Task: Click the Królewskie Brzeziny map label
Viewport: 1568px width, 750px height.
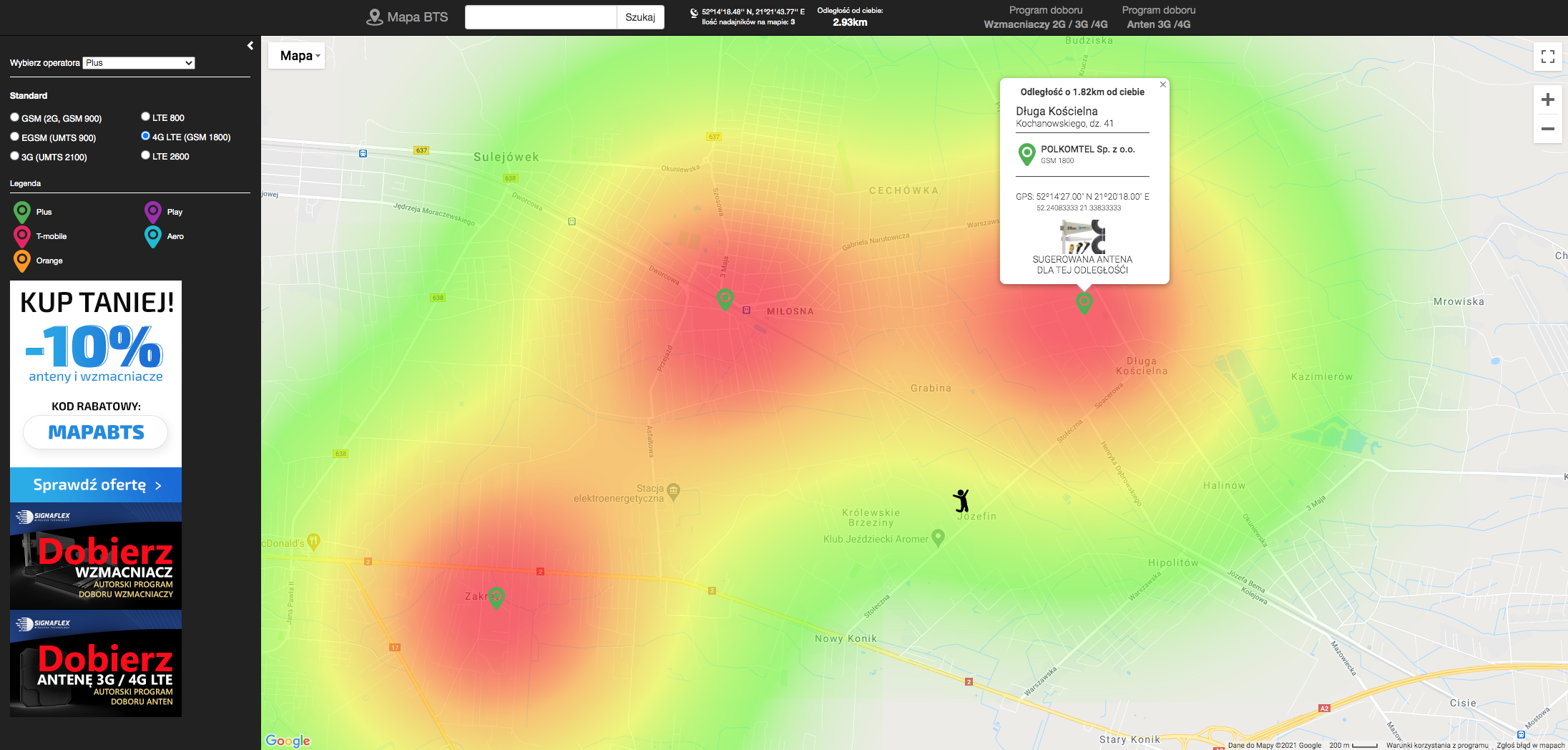Action: [871, 517]
